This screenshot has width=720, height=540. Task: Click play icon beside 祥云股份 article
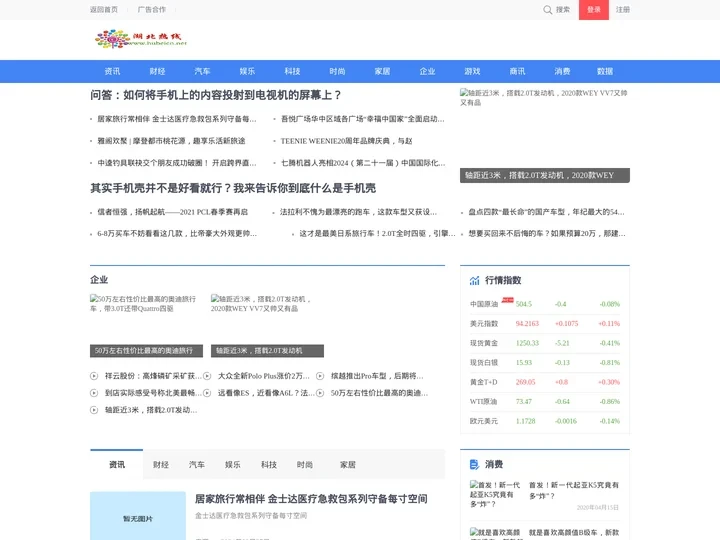pyautogui.click(x=94, y=376)
